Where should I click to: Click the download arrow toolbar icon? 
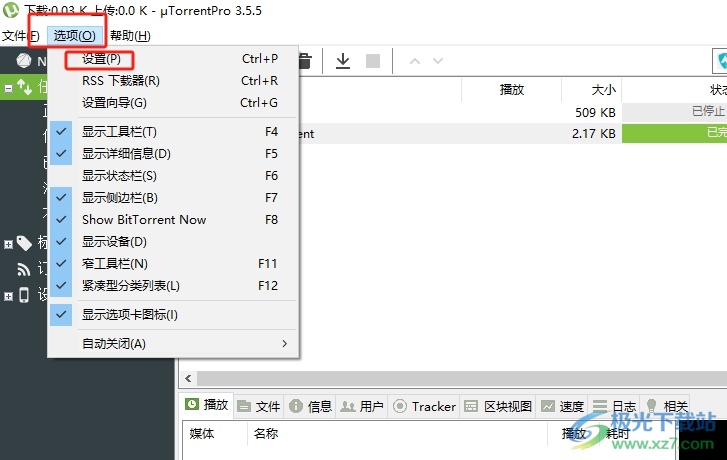coord(343,61)
